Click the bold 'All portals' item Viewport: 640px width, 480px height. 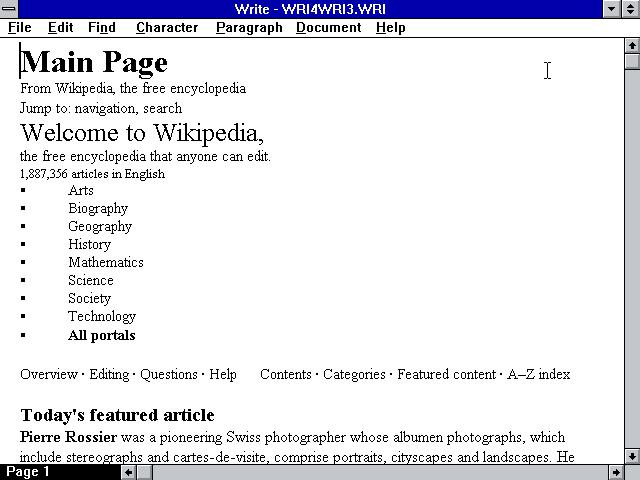102,335
